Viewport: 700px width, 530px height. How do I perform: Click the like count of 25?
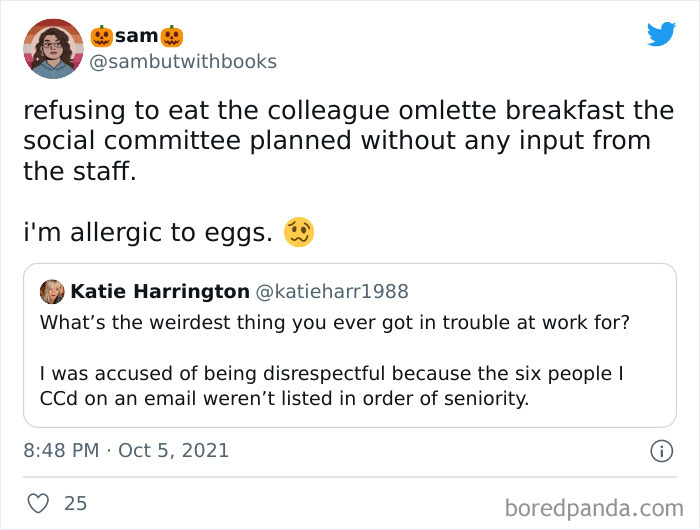[x=76, y=503]
